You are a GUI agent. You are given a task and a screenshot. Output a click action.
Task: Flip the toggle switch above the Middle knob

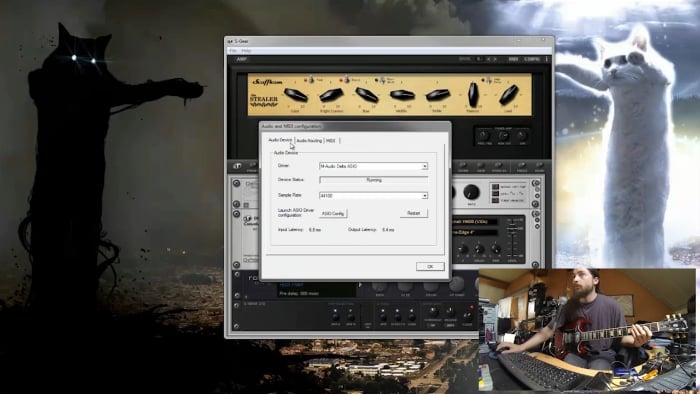382,80
